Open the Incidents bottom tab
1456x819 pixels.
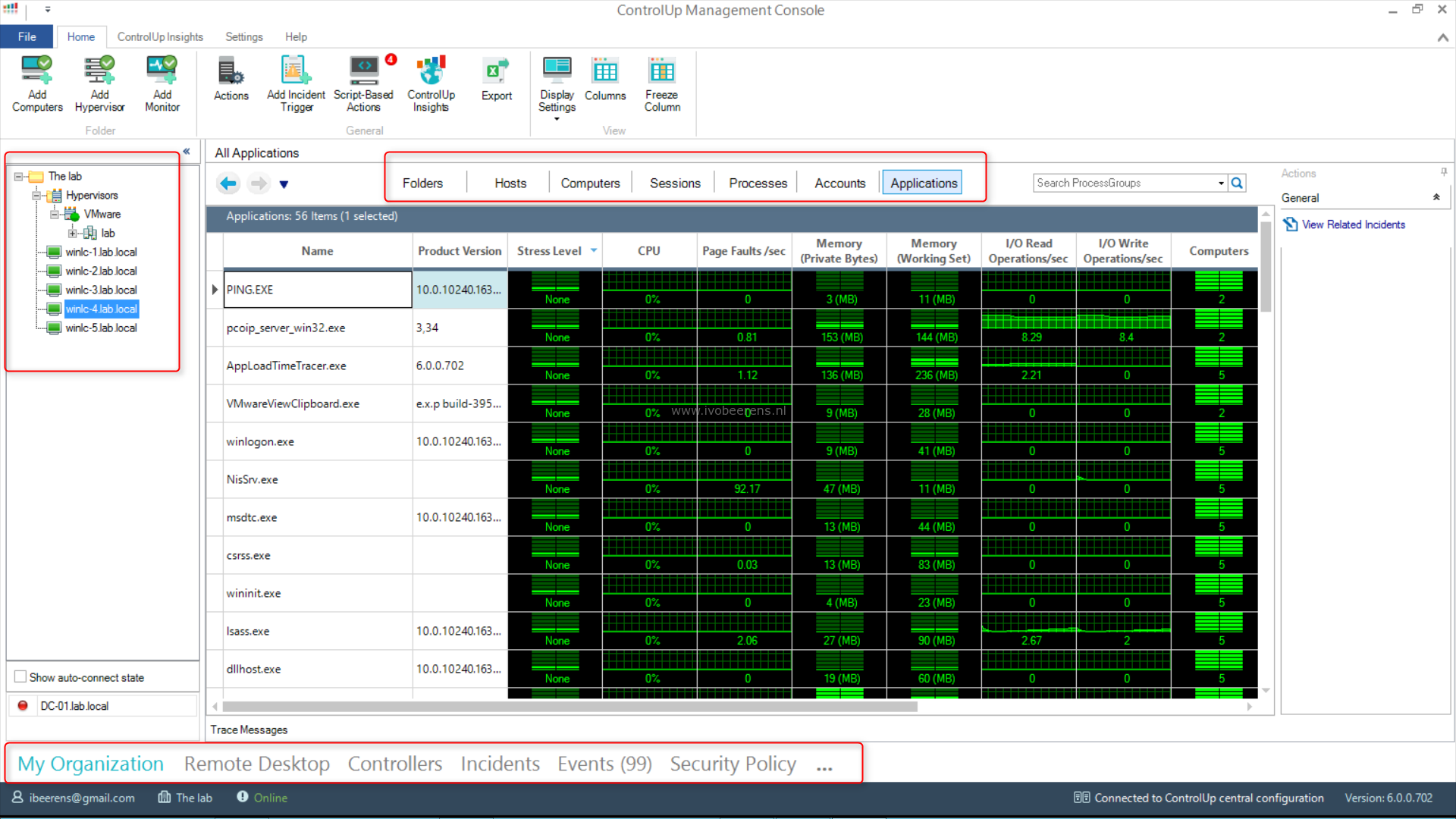tap(500, 764)
